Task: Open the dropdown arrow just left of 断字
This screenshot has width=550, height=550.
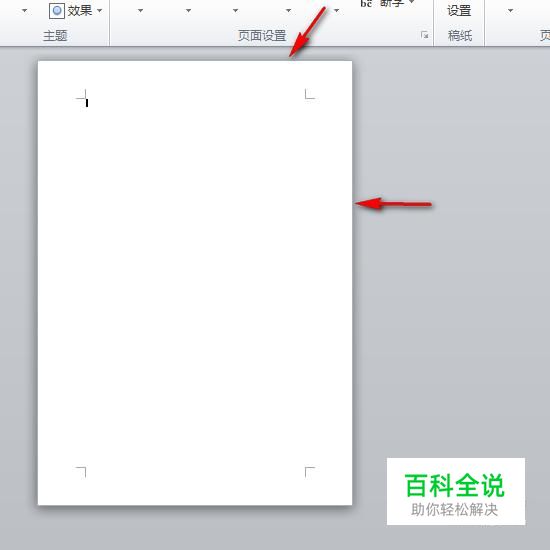Action: tap(336, 11)
